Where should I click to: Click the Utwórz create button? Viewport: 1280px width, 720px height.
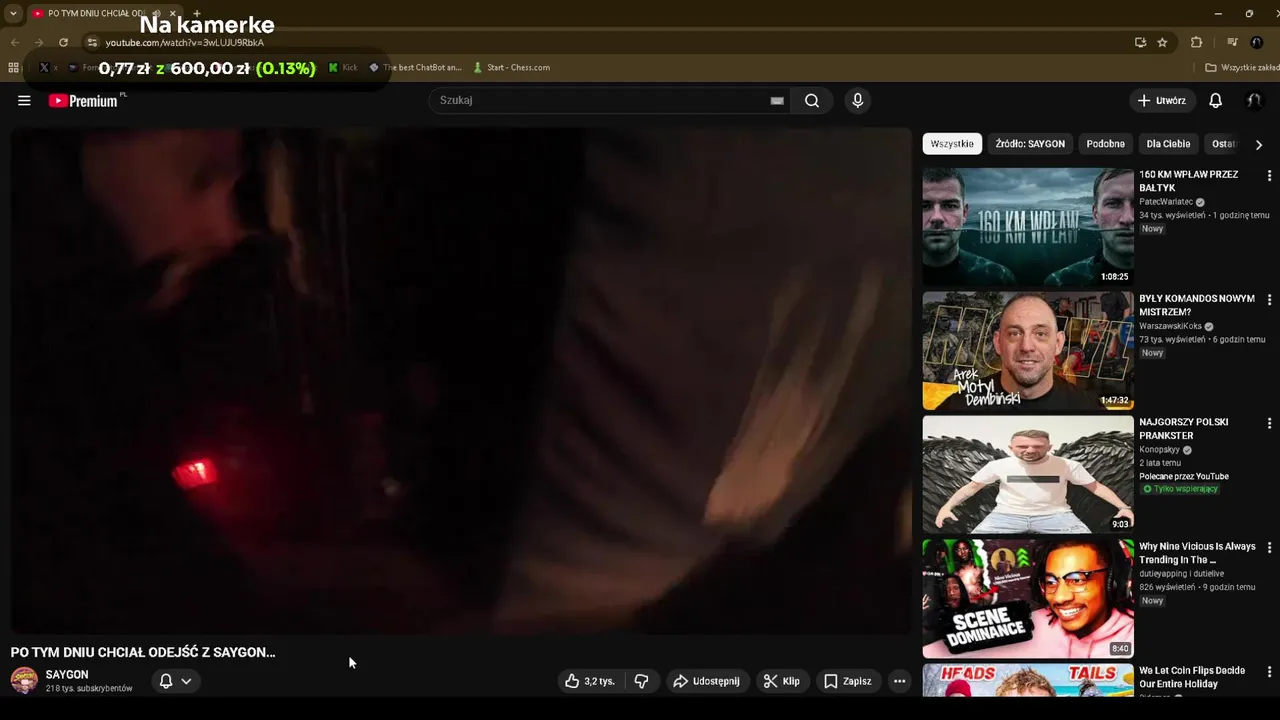click(1162, 100)
